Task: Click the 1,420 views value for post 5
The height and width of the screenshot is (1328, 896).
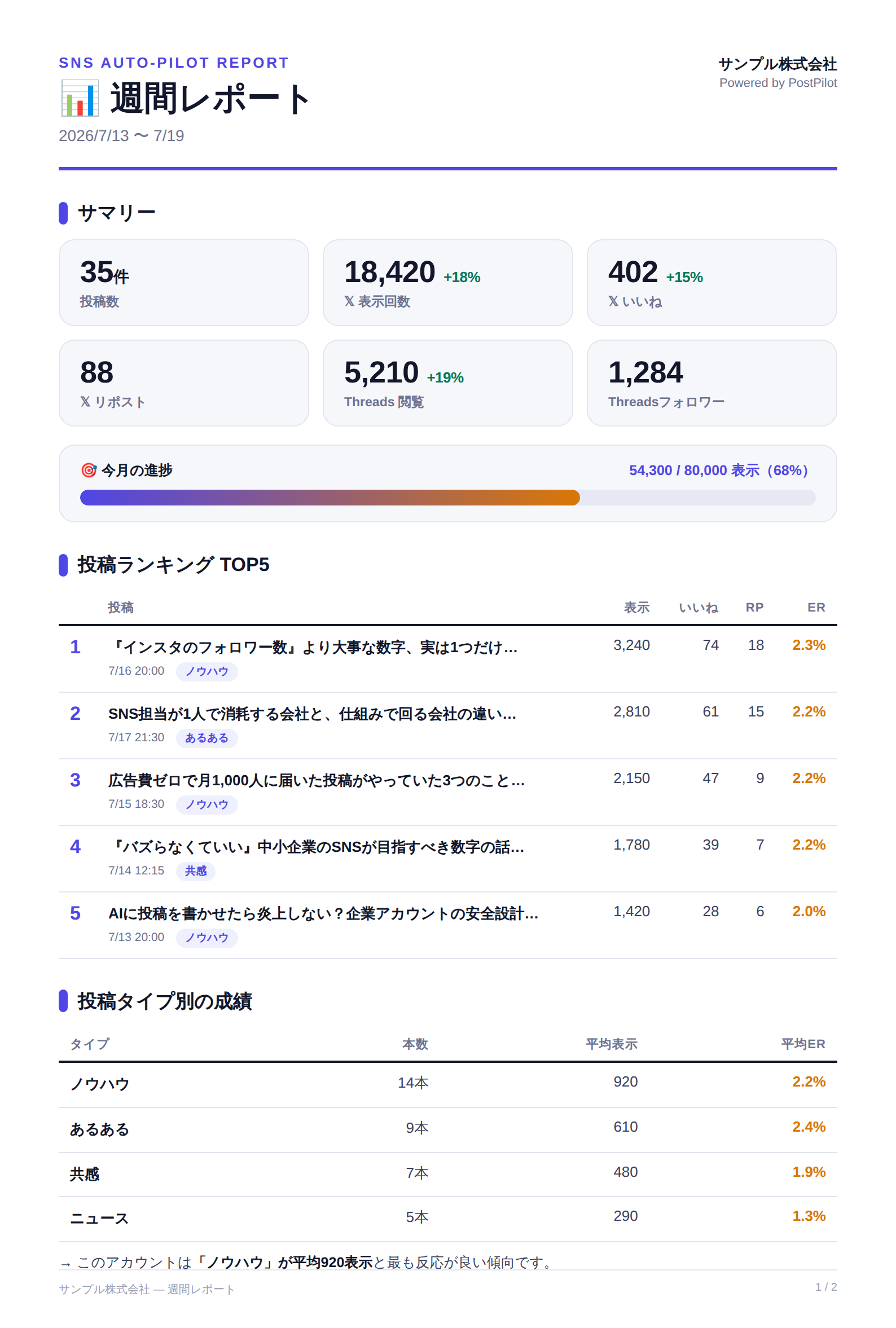Action: [631, 911]
